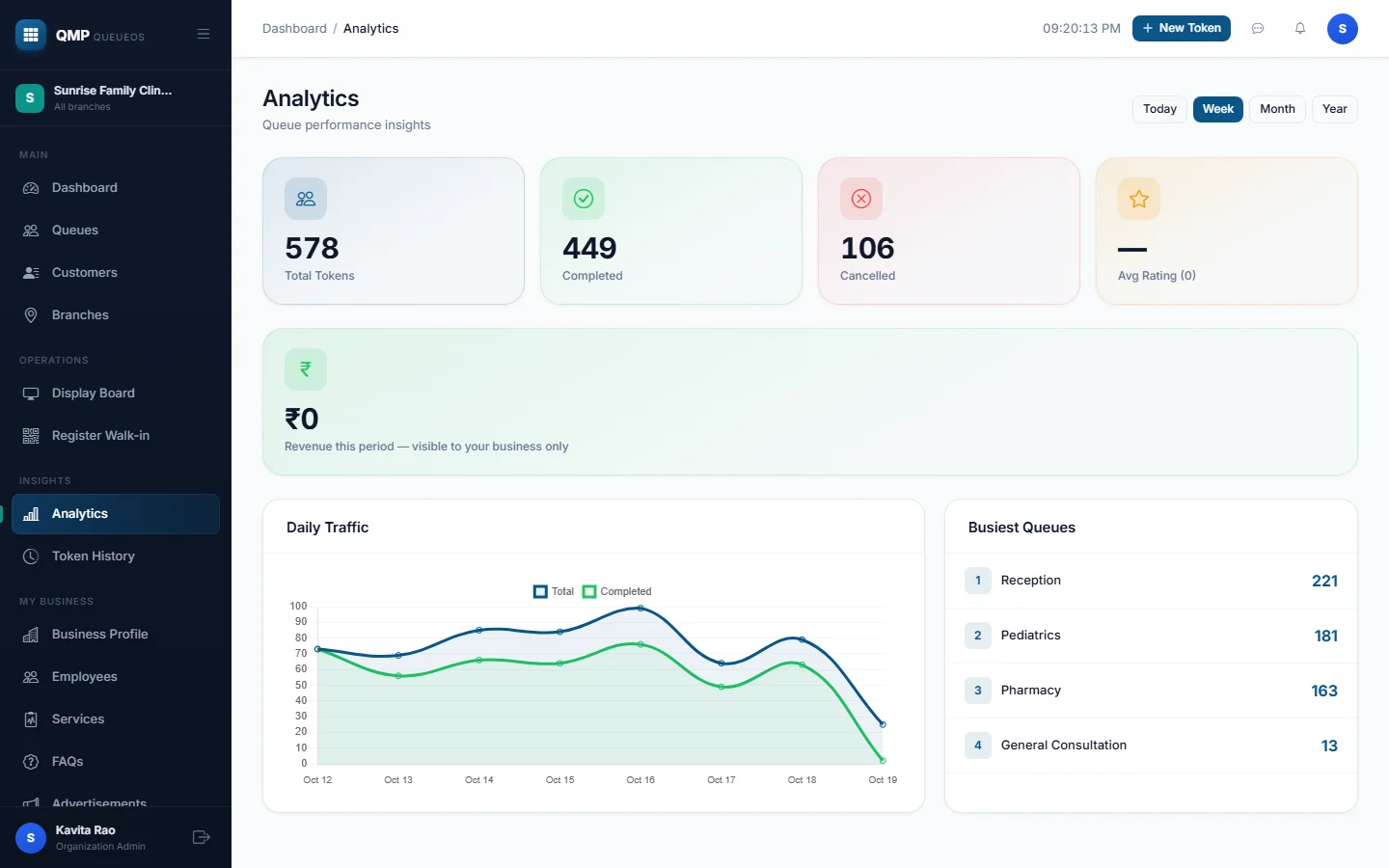This screenshot has height=868, width=1389.
Task: Open the user avatar in the top bar
Action: coord(1343,29)
